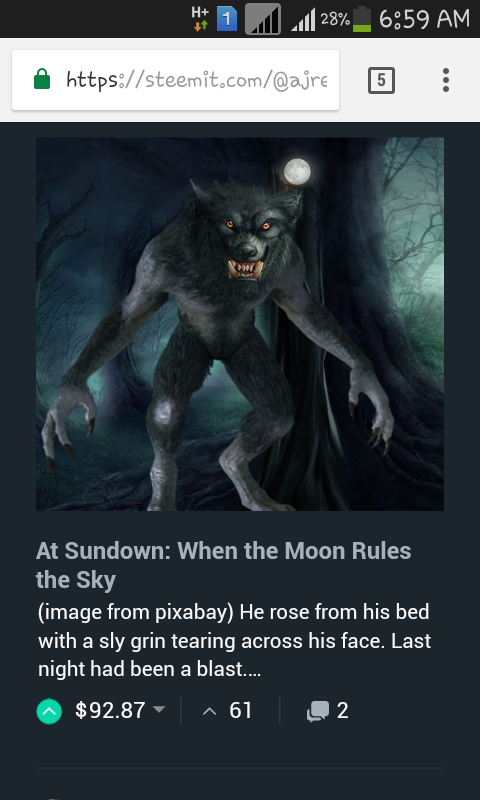Tap the green upvote circle button
The height and width of the screenshot is (800, 480).
[49, 711]
